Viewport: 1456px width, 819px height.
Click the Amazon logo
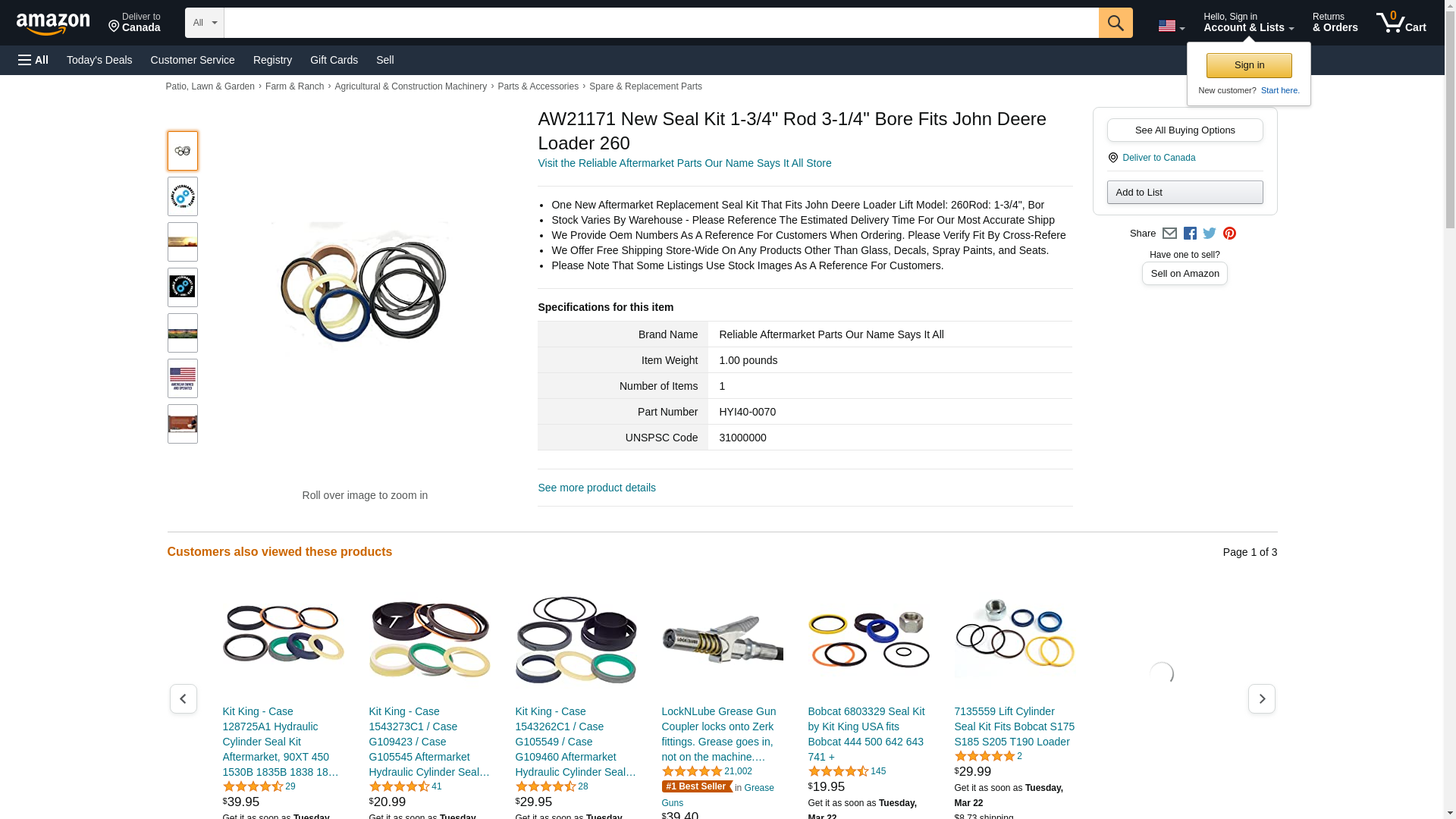coord(53,24)
